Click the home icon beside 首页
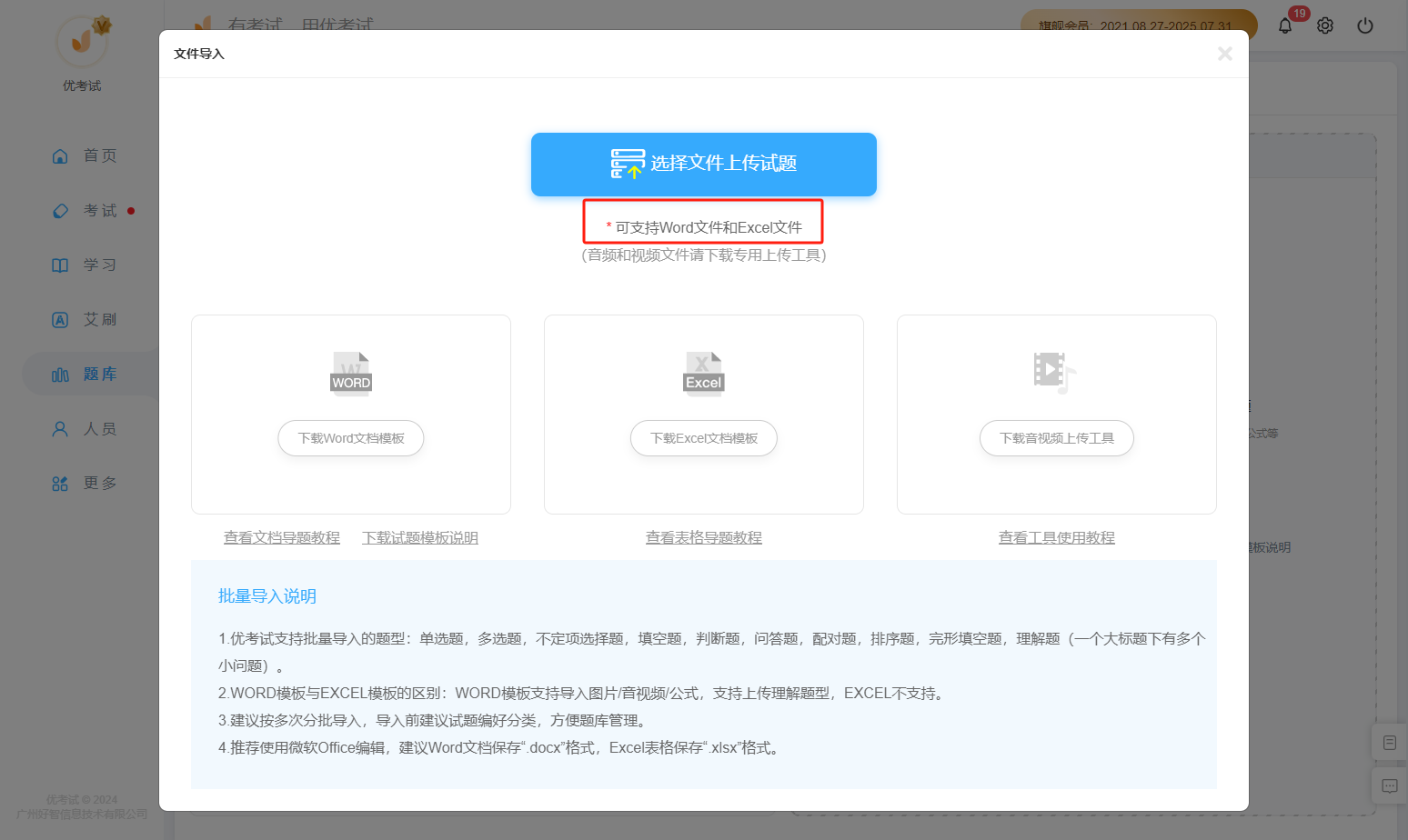Image resolution: width=1408 pixels, height=840 pixels. 60,156
